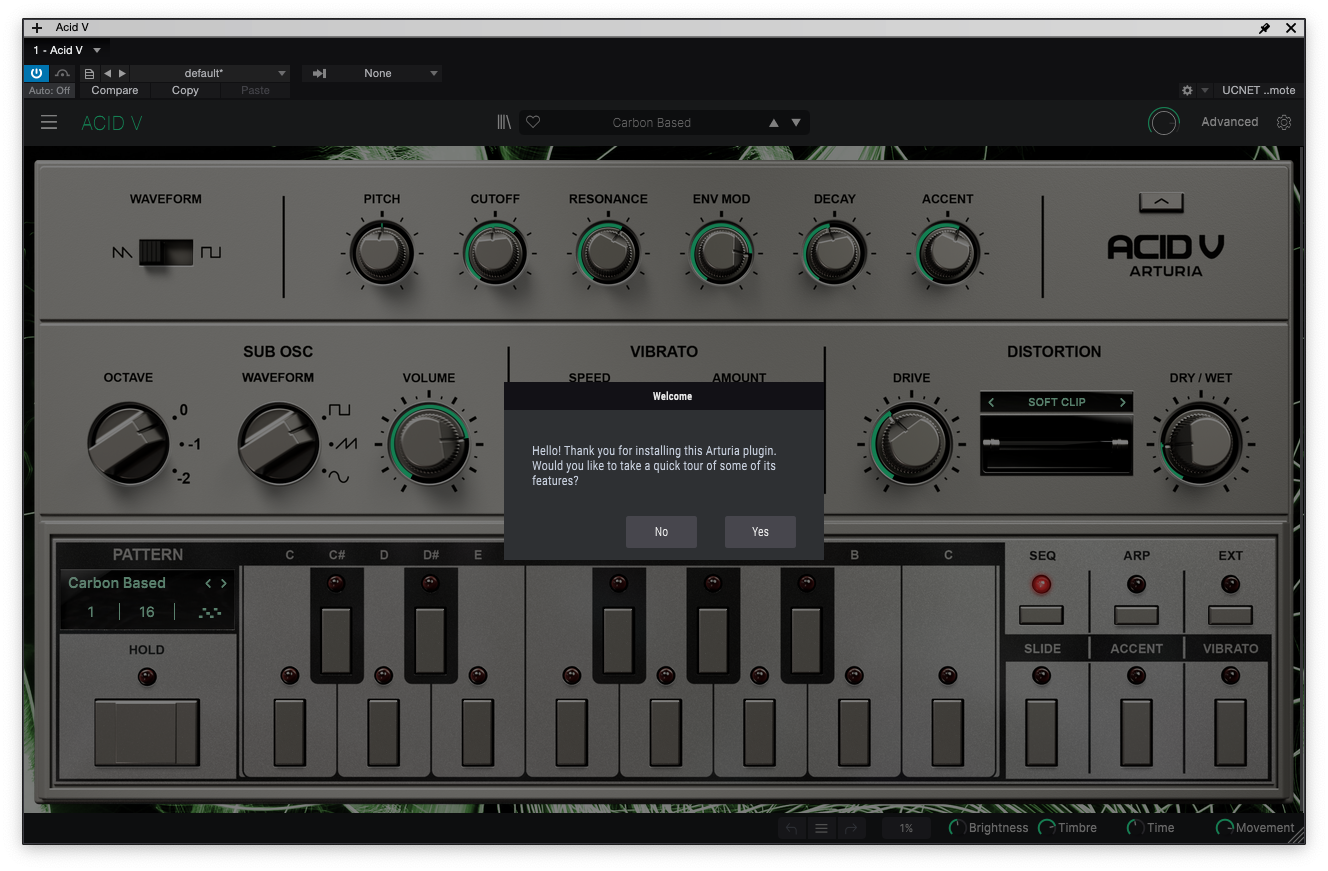Load next preset with down arrow
This screenshot has height=871, width=1328.
pos(796,123)
